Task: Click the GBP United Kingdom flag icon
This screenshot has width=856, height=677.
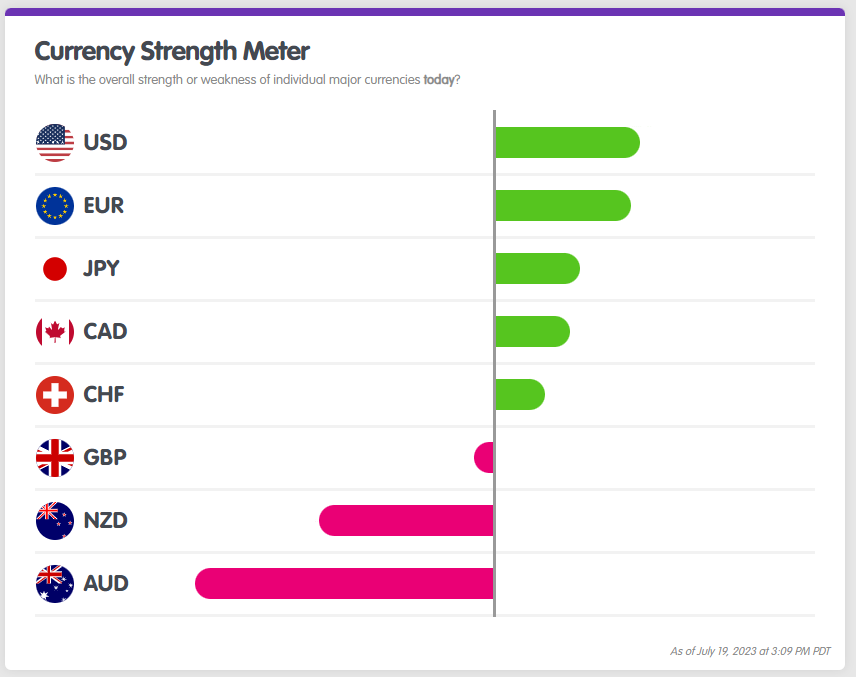Action: pos(54,457)
